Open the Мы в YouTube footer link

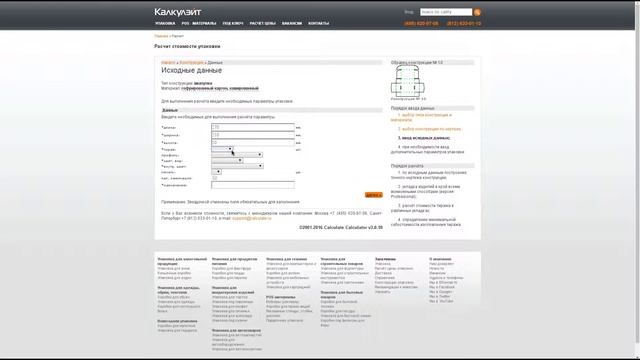click(x=441, y=301)
